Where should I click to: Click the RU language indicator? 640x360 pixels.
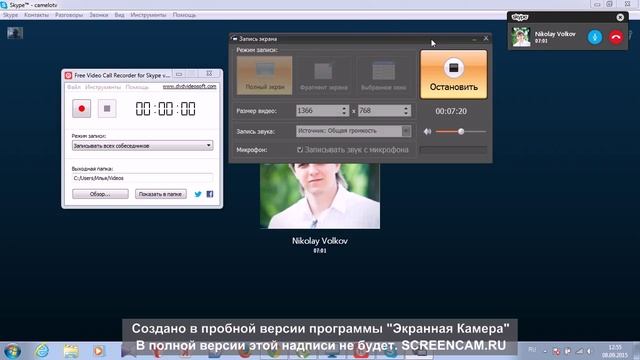(x=532, y=349)
